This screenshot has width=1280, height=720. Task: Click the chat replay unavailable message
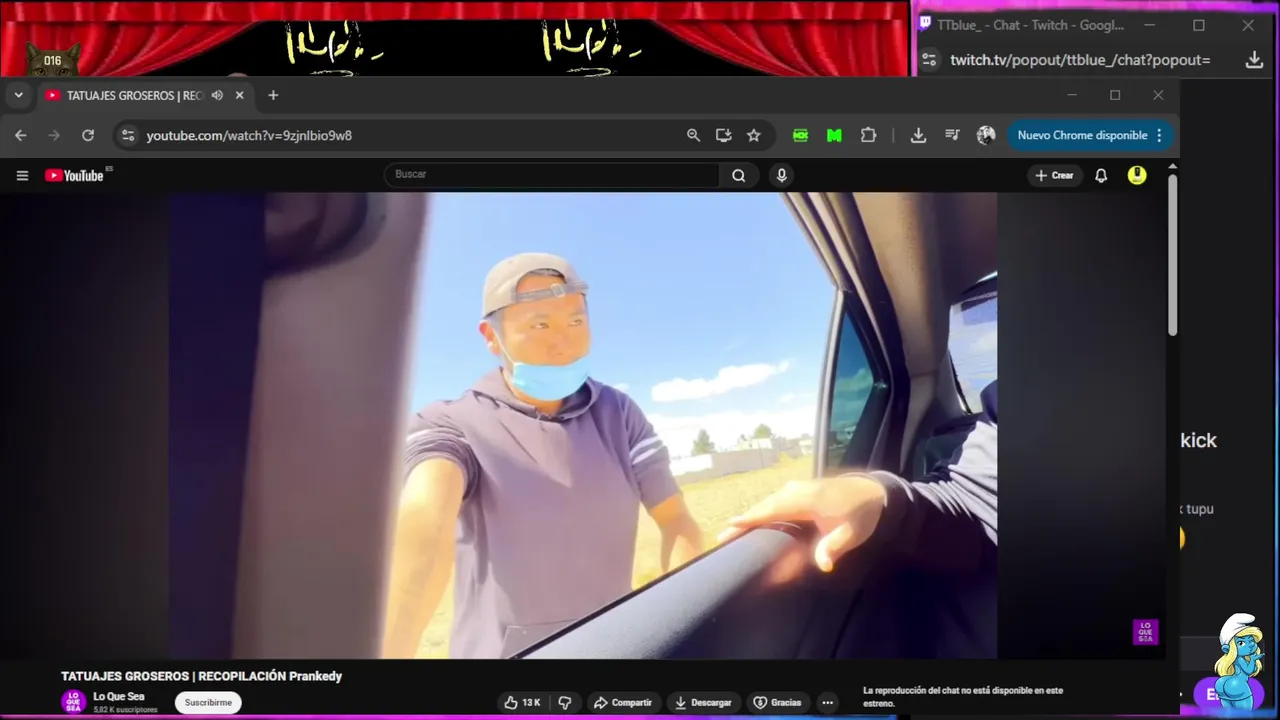(x=963, y=697)
